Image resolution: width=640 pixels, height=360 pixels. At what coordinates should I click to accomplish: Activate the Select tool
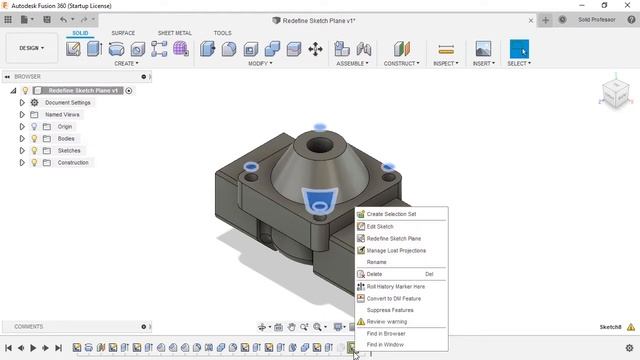pos(519,49)
